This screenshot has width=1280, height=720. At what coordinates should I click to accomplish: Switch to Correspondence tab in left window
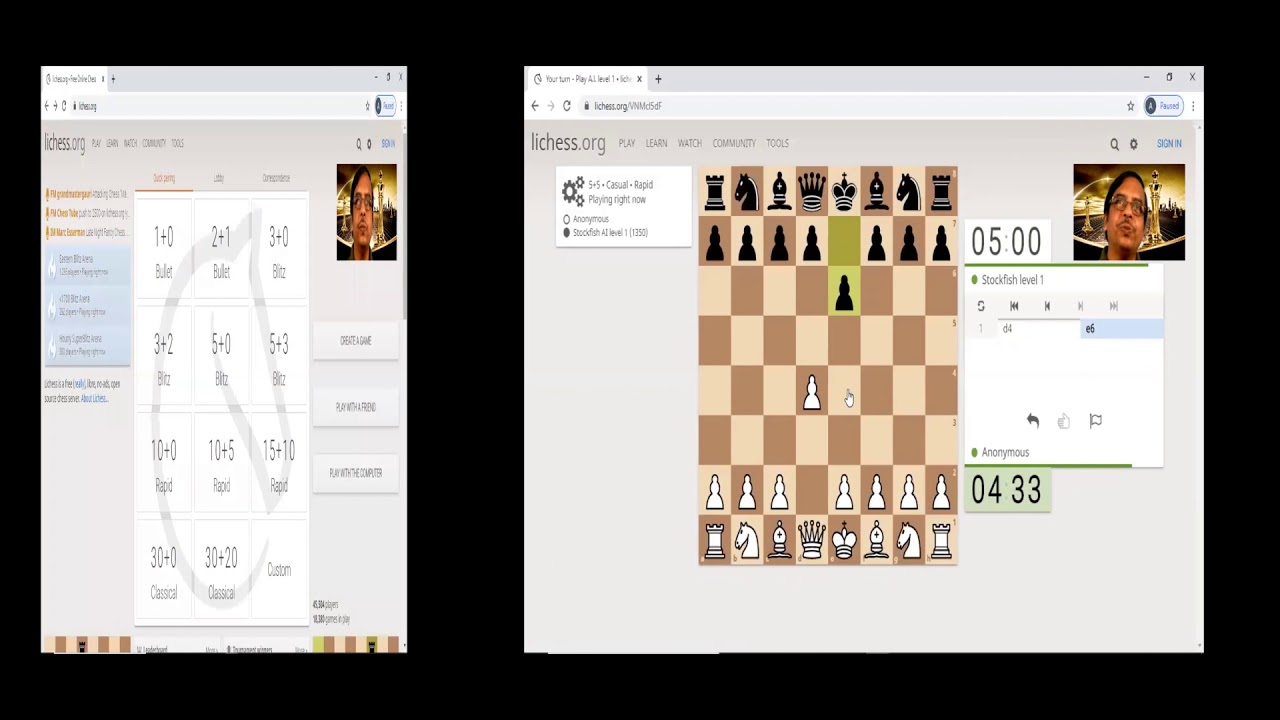coord(276,179)
